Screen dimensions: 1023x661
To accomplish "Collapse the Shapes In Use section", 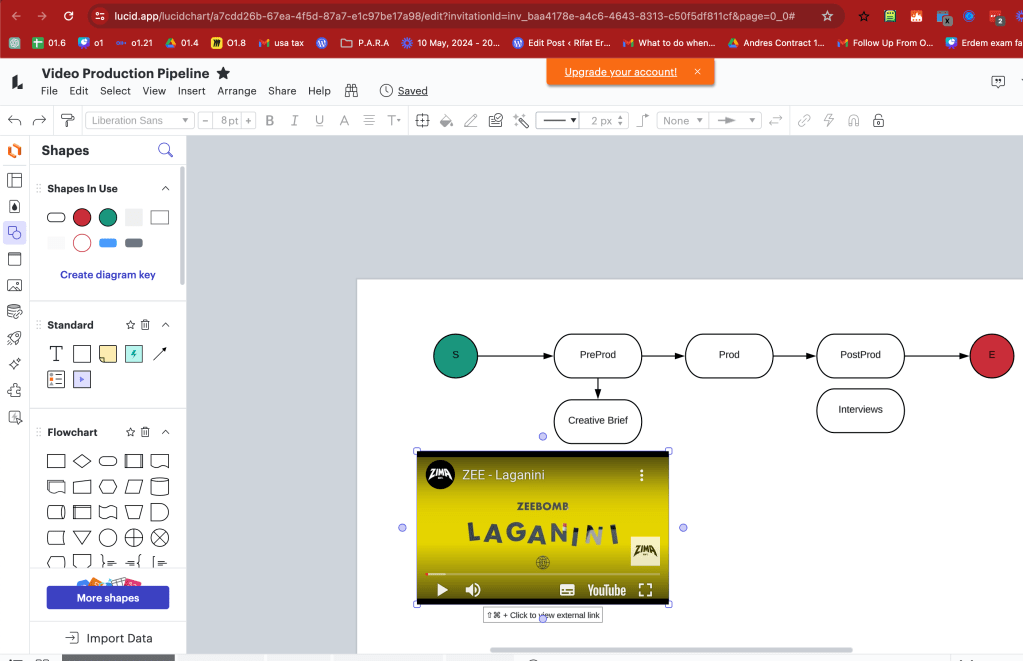I will click(x=166, y=189).
